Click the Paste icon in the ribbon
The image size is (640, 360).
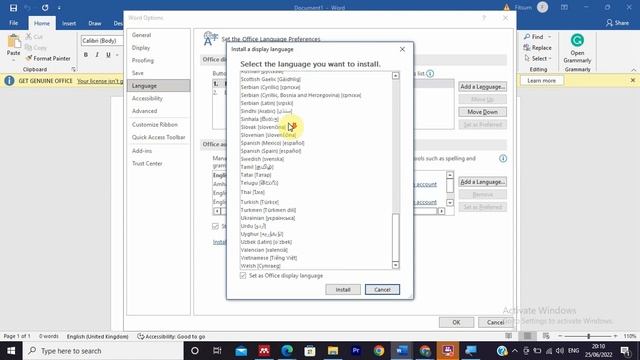pos(13,41)
